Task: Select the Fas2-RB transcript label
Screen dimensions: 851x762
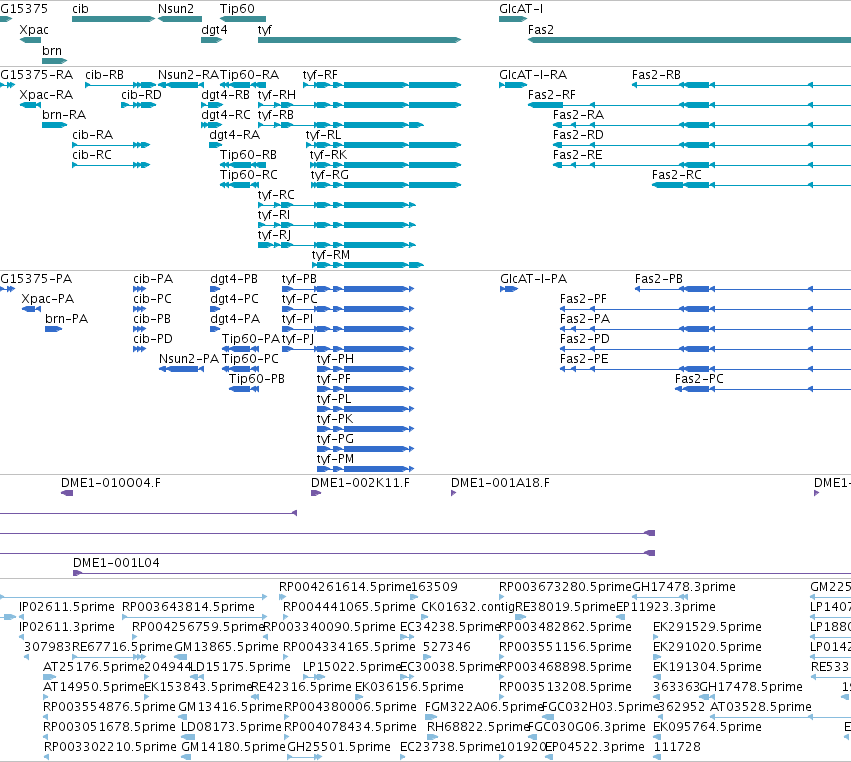Action: (x=656, y=75)
